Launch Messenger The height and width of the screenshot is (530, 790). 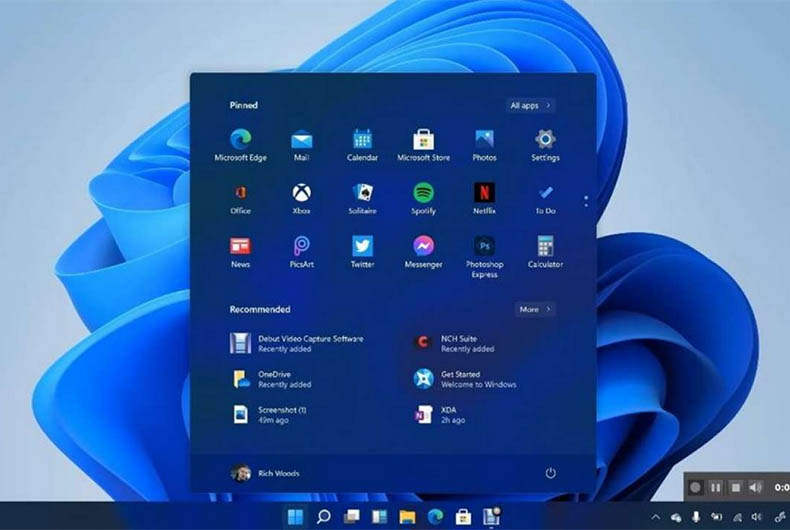[423, 252]
